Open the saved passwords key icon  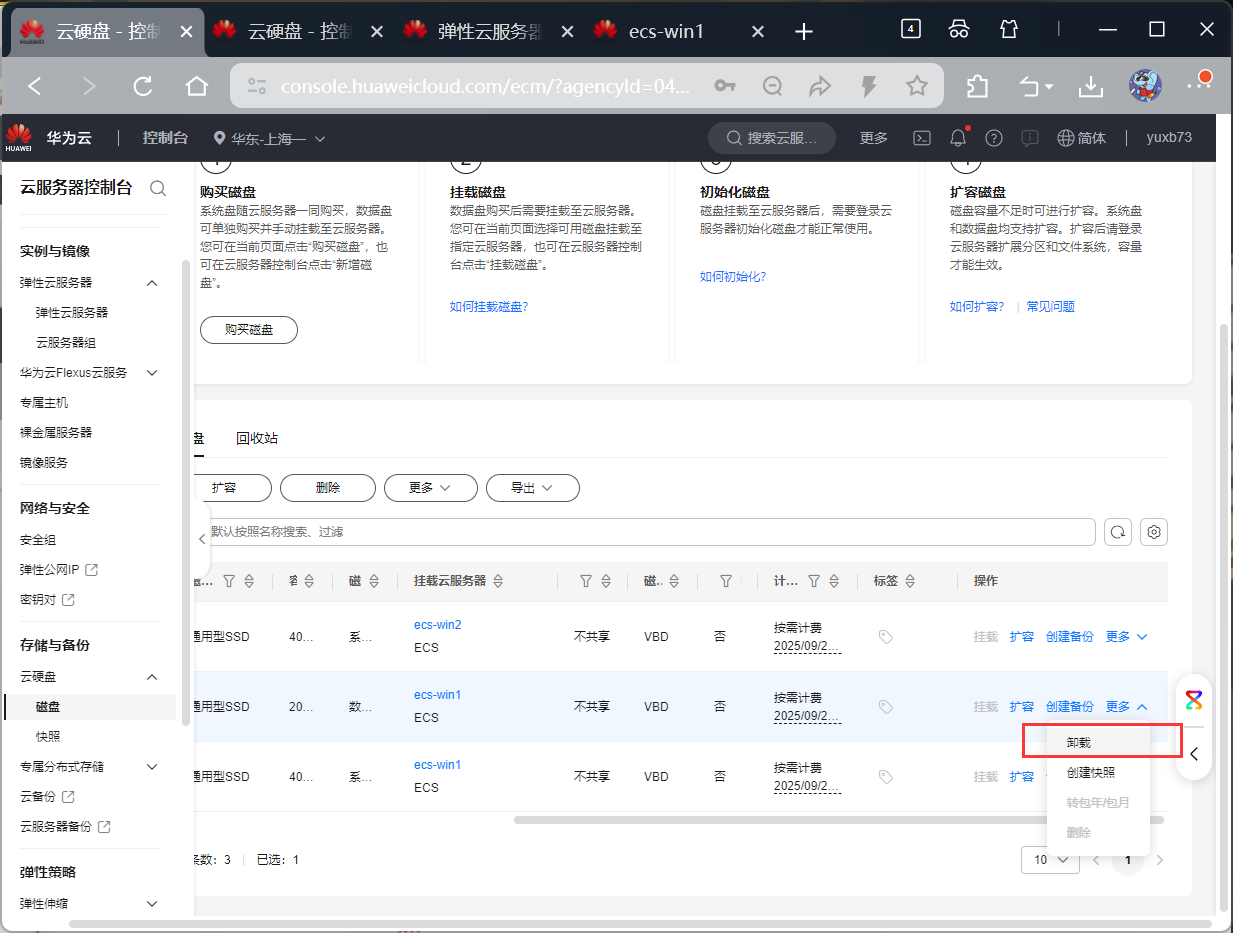725,87
